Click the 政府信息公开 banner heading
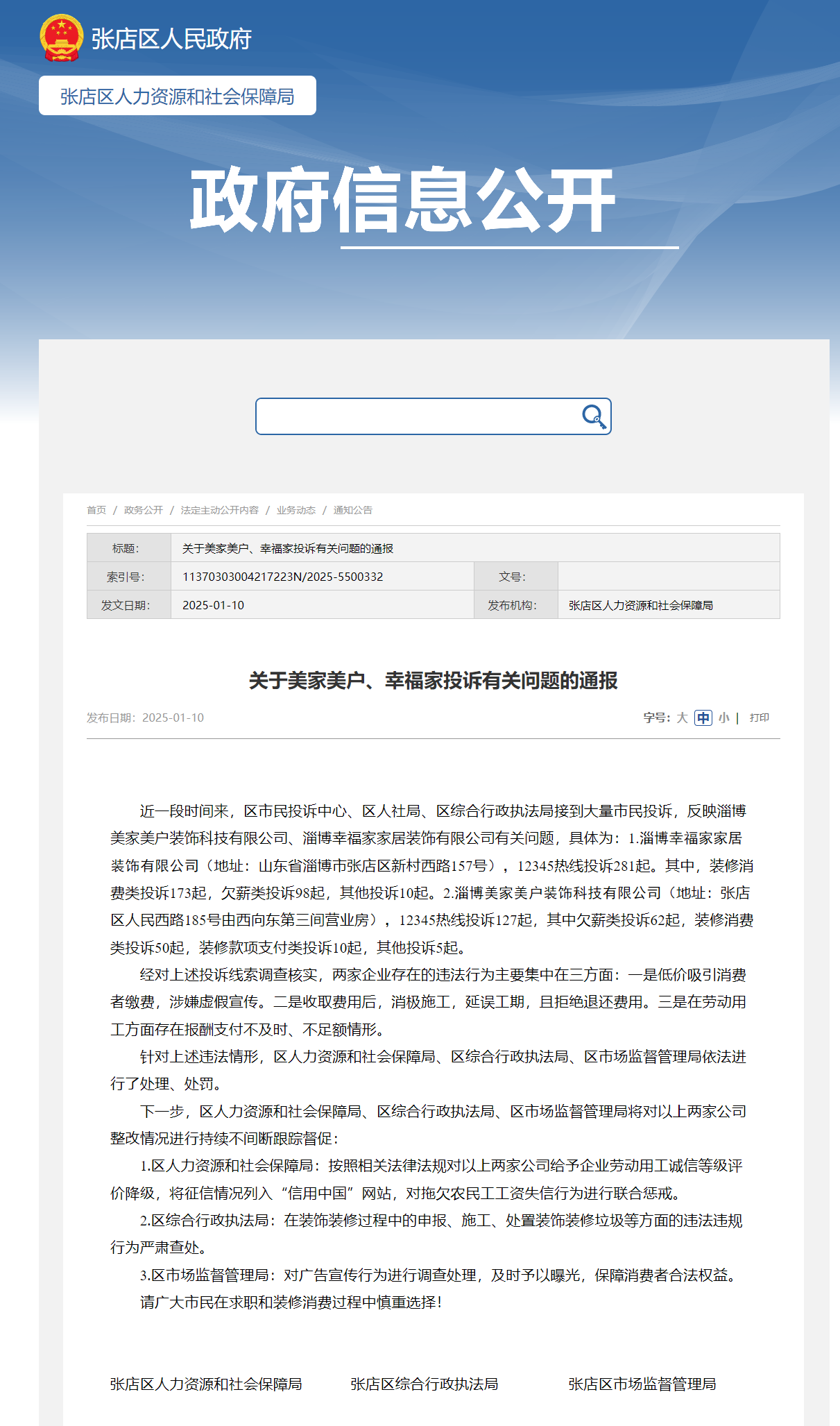 [x=402, y=201]
